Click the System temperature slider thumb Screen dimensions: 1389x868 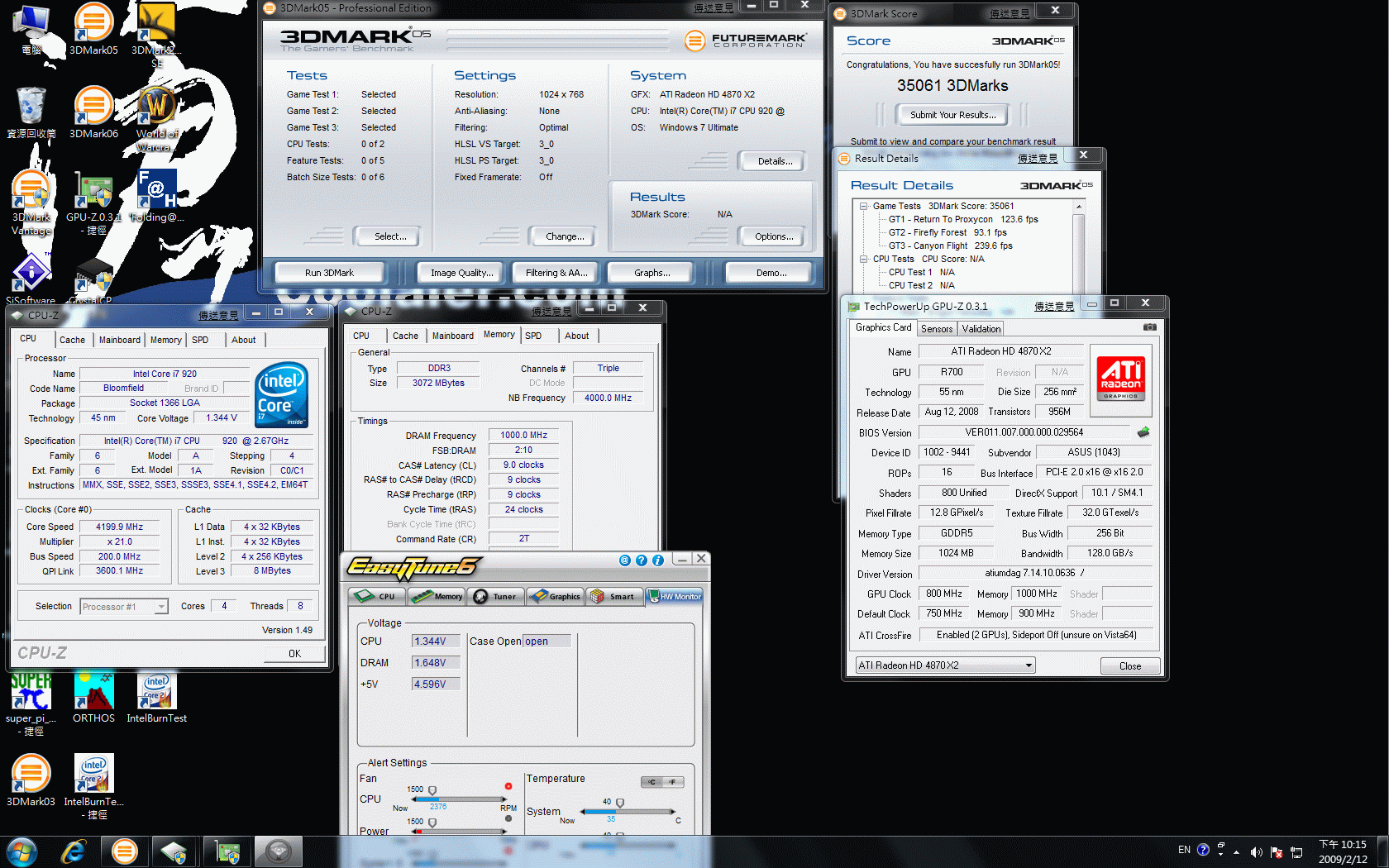[620, 803]
